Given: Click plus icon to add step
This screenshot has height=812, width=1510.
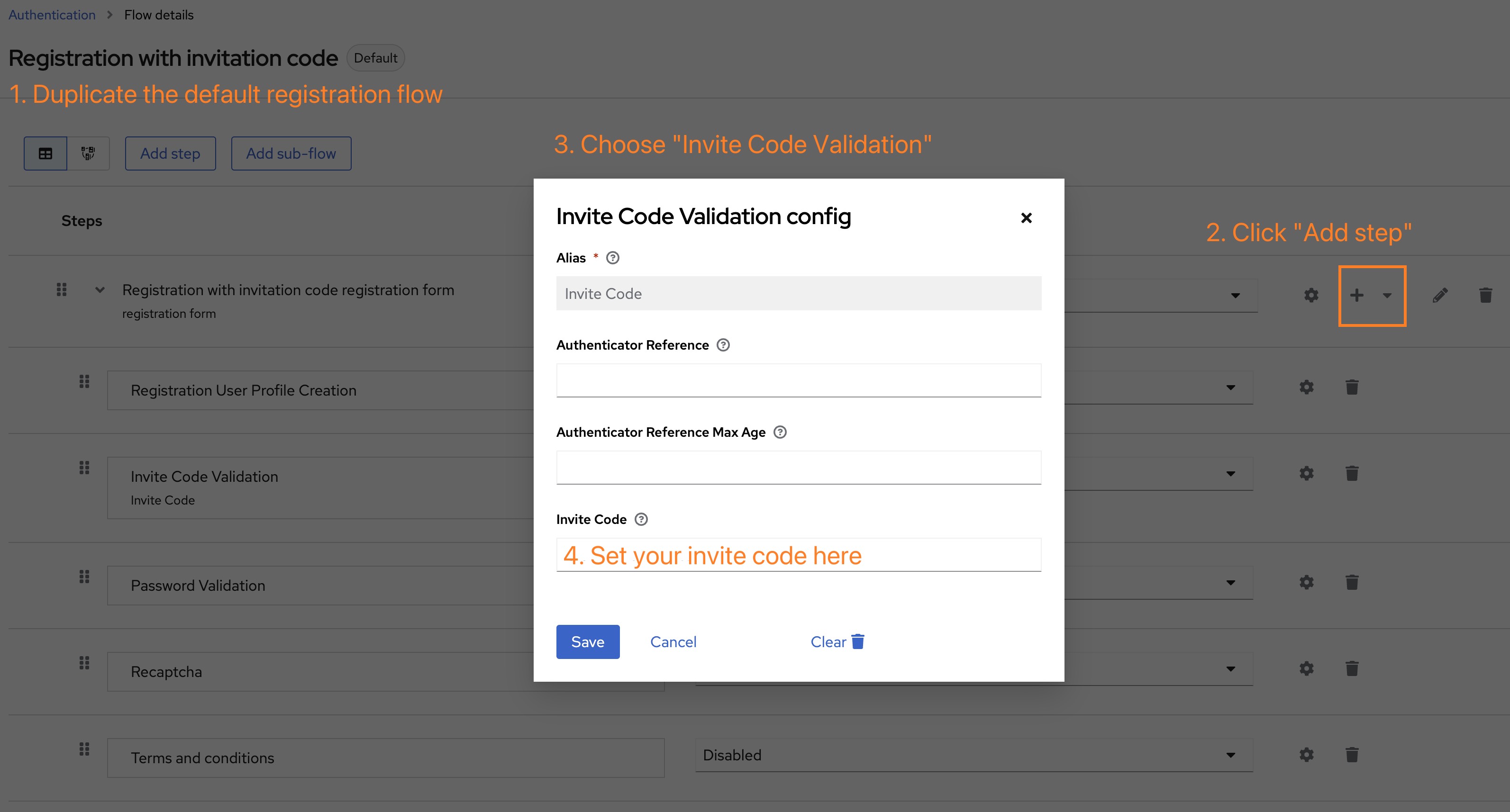Looking at the screenshot, I should (x=1356, y=295).
